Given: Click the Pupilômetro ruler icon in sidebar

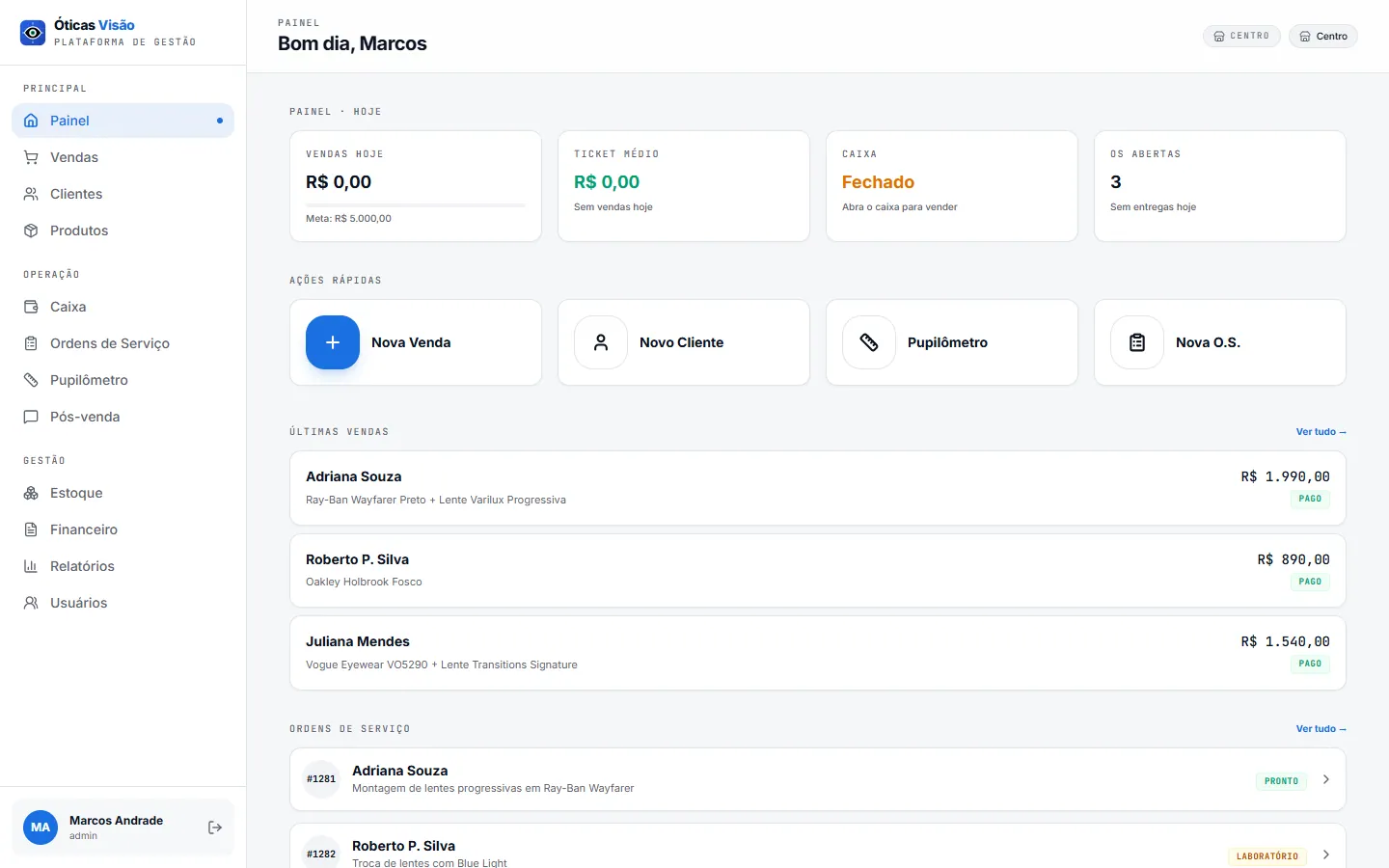Looking at the screenshot, I should (x=31, y=380).
